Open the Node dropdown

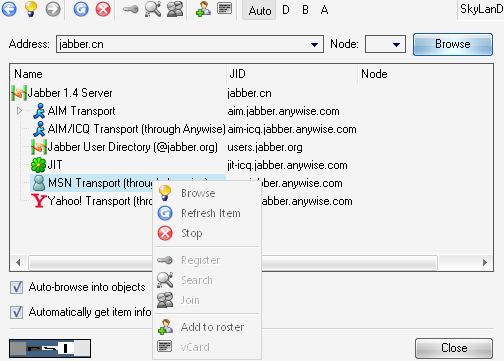pos(396,44)
